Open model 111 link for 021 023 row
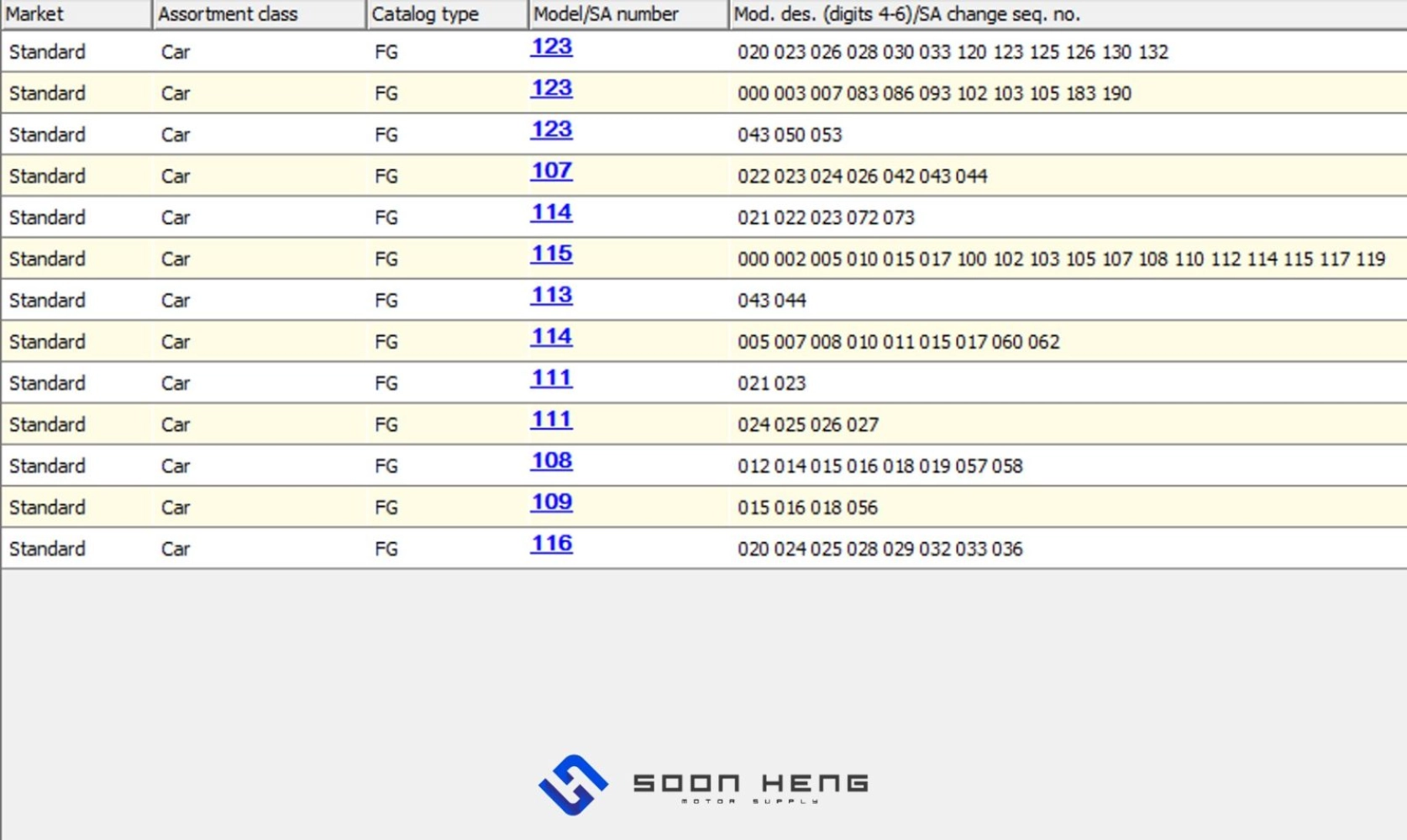 (551, 378)
